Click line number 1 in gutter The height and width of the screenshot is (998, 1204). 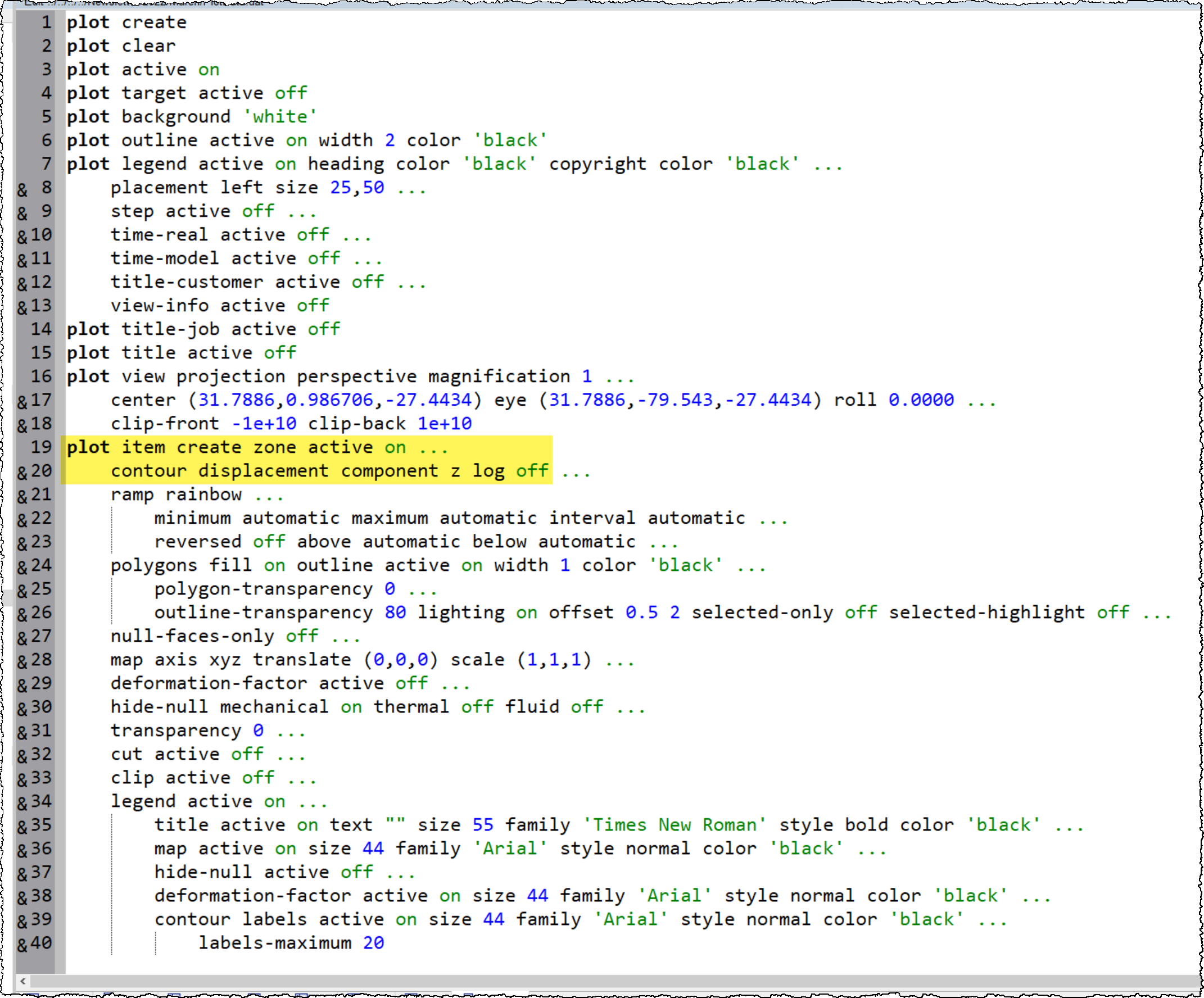(47, 22)
